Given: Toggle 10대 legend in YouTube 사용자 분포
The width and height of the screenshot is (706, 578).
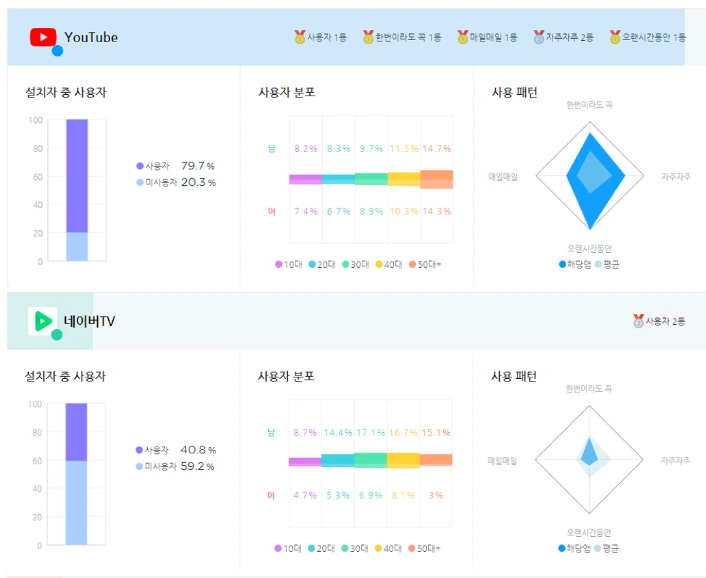Looking at the screenshot, I should 289,264.
